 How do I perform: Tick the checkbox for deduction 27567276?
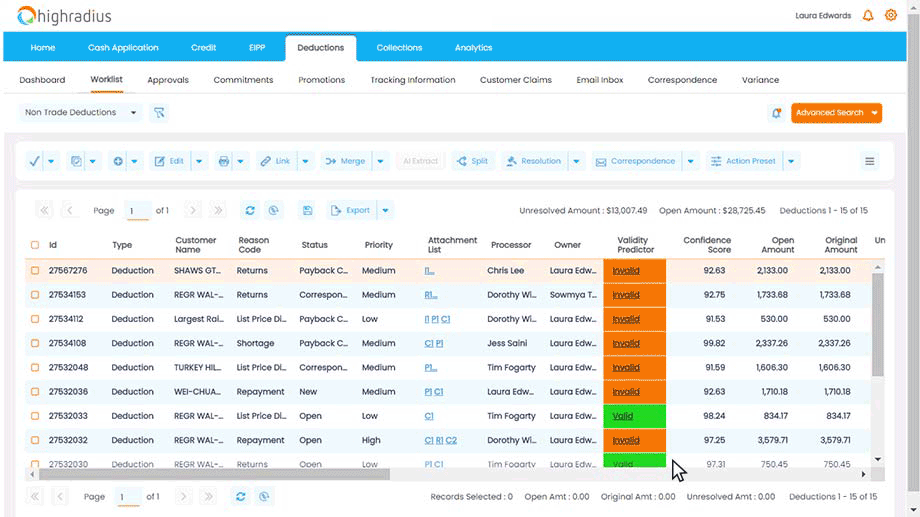tap(35, 271)
